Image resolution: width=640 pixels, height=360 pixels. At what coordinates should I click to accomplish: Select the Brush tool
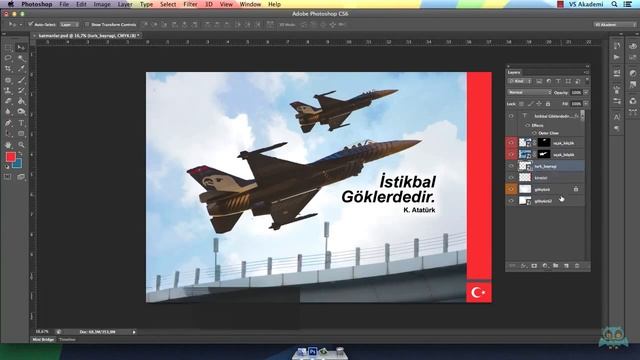tap(21, 80)
